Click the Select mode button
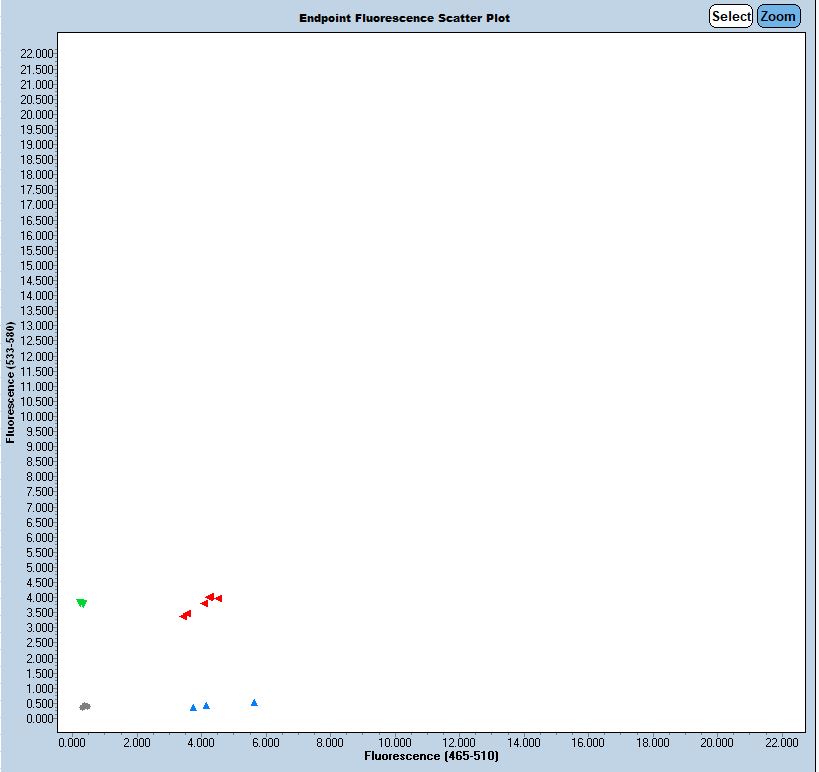This screenshot has height=772, width=819. click(x=730, y=16)
